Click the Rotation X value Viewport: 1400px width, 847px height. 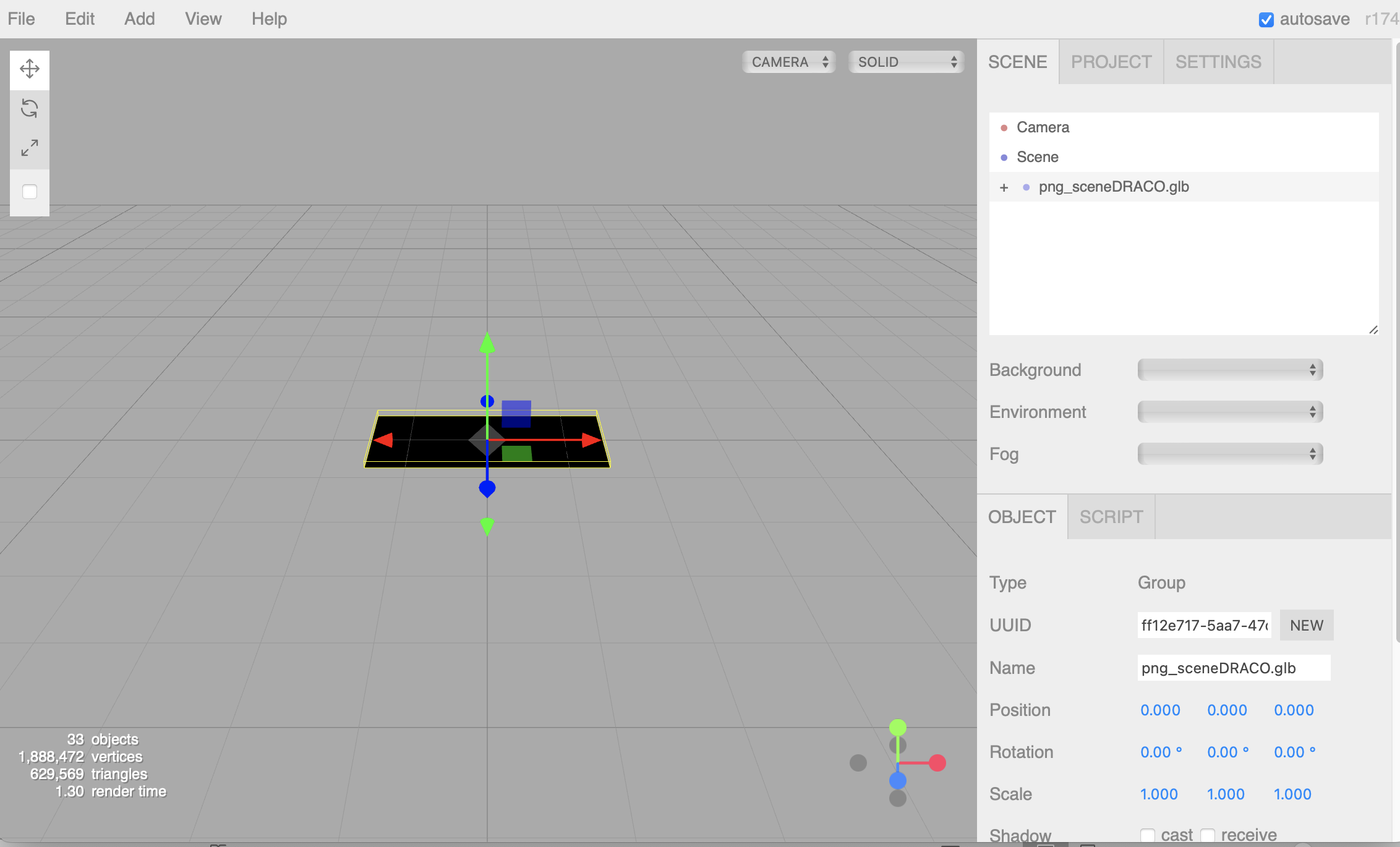[1161, 752]
